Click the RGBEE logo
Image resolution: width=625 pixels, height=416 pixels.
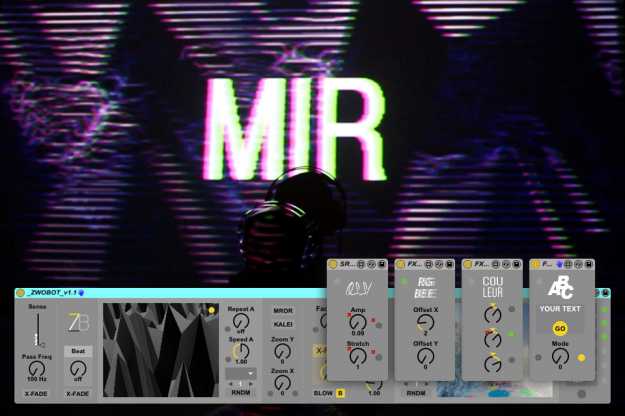pyautogui.click(x=425, y=288)
